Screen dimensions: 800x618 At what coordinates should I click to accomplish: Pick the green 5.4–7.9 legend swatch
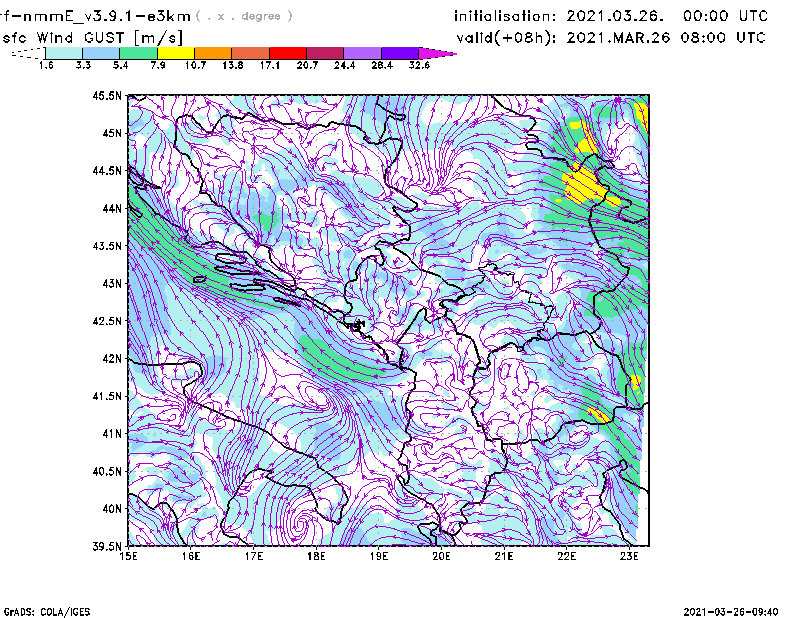138,53
